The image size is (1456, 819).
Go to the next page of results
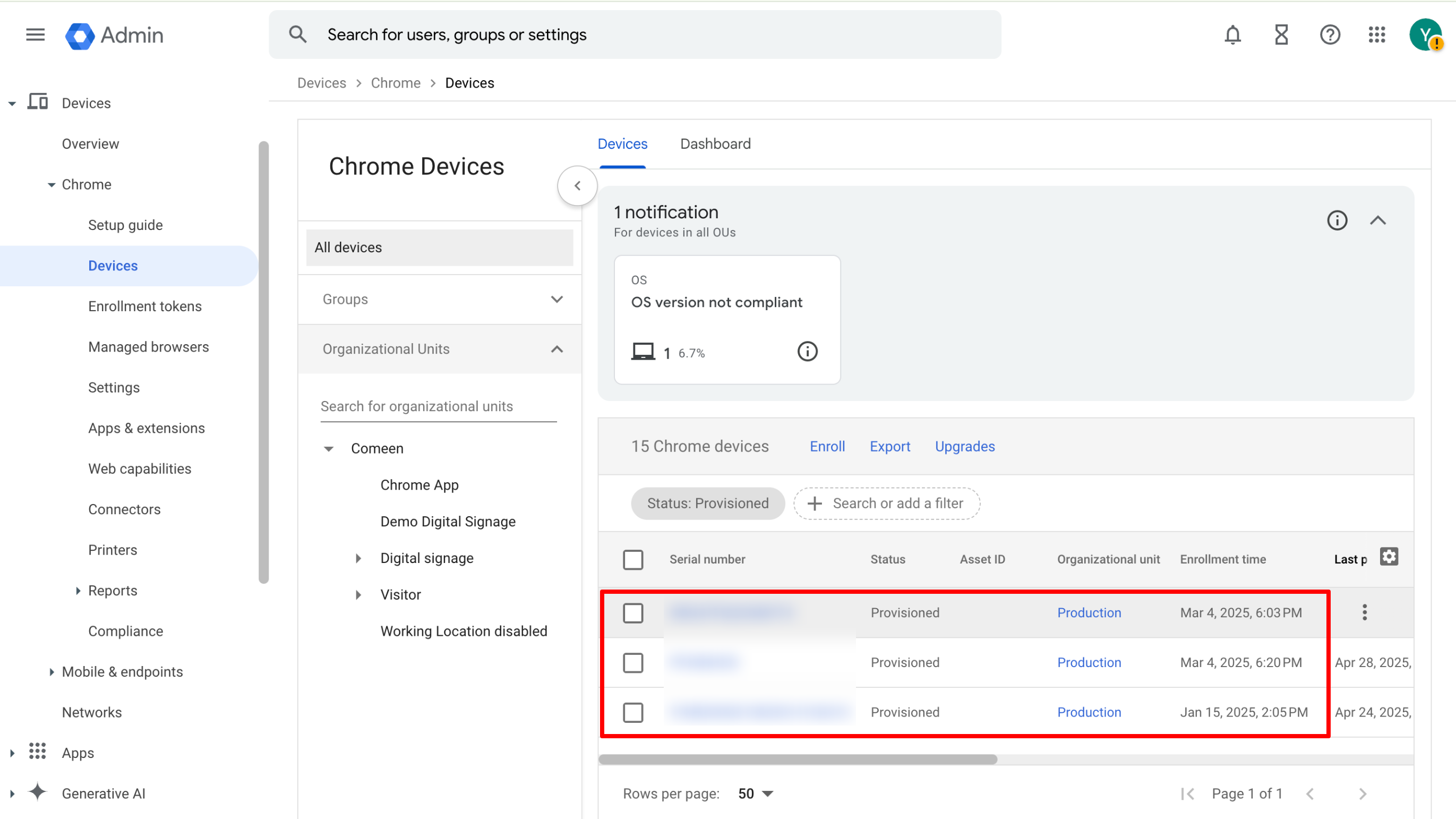coord(1362,794)
